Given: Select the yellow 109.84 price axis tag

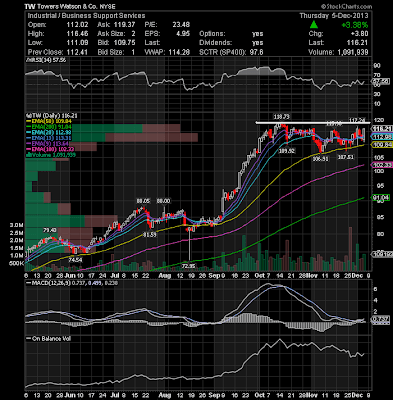Looking at the screenshot, I should pos(382,145).
